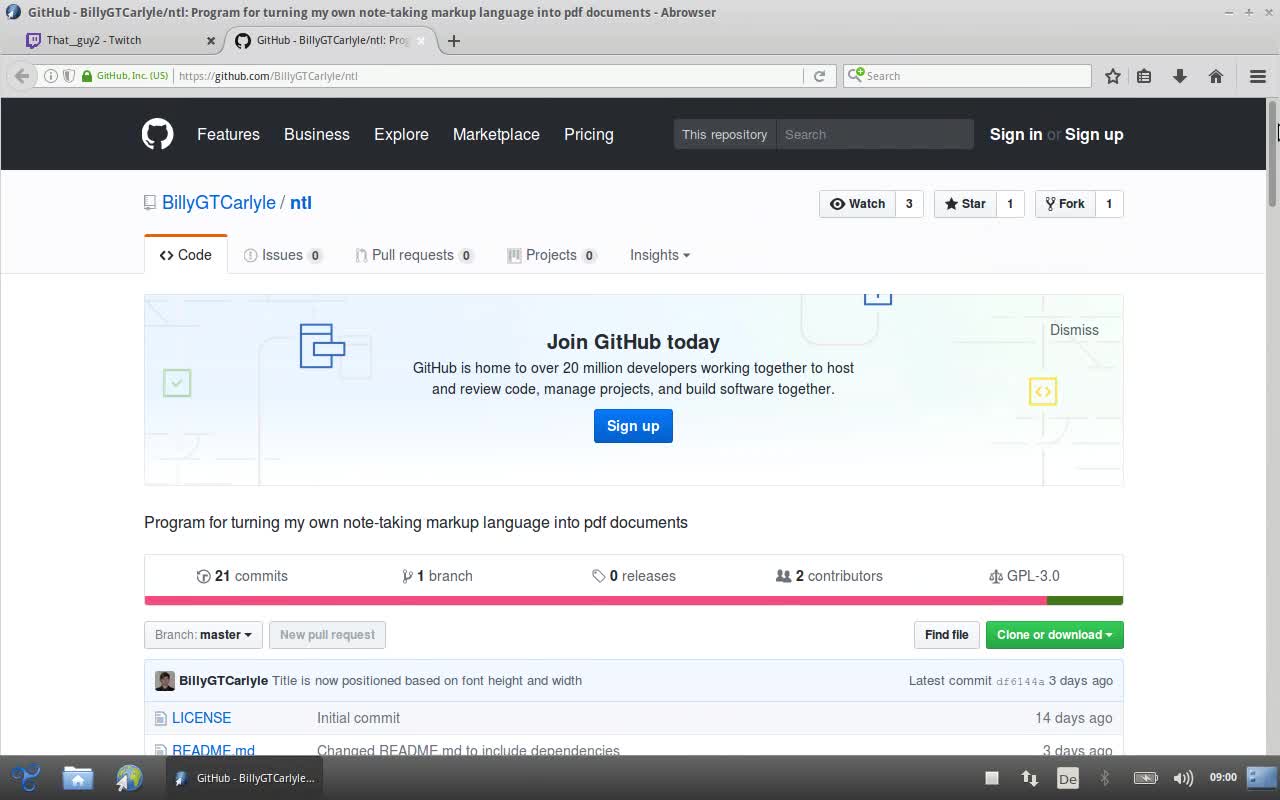
Task: Reload the page with the refresh icon
Action: 819,76
